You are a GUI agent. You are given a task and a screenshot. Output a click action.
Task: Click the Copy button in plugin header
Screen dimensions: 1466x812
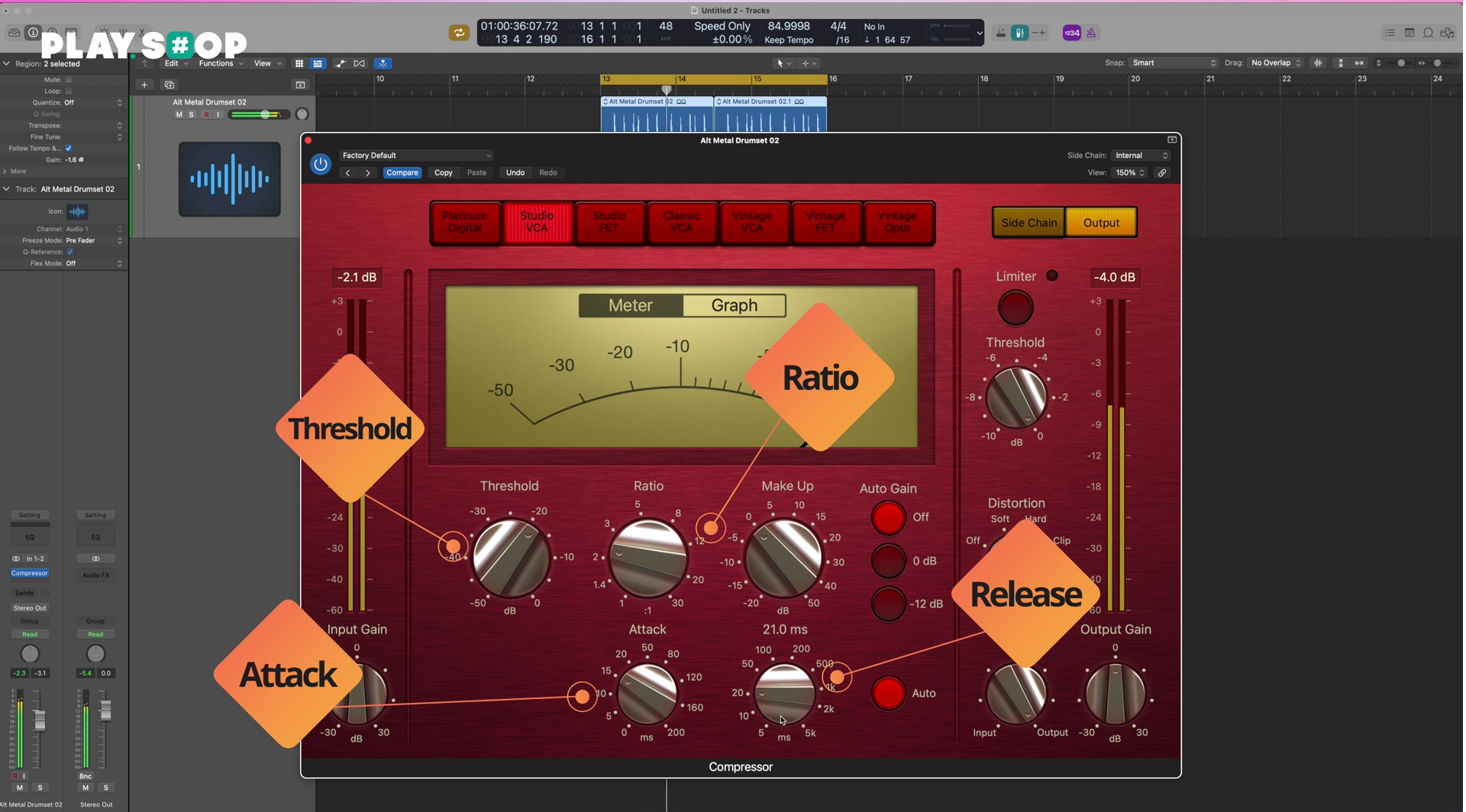tap(444, 173)
